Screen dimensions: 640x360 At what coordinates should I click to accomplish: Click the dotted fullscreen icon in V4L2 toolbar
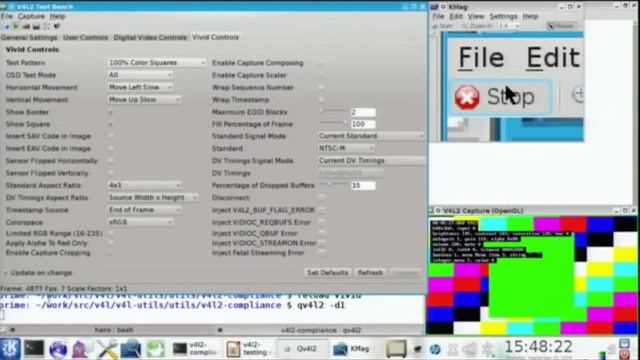[x=47, y=27]
